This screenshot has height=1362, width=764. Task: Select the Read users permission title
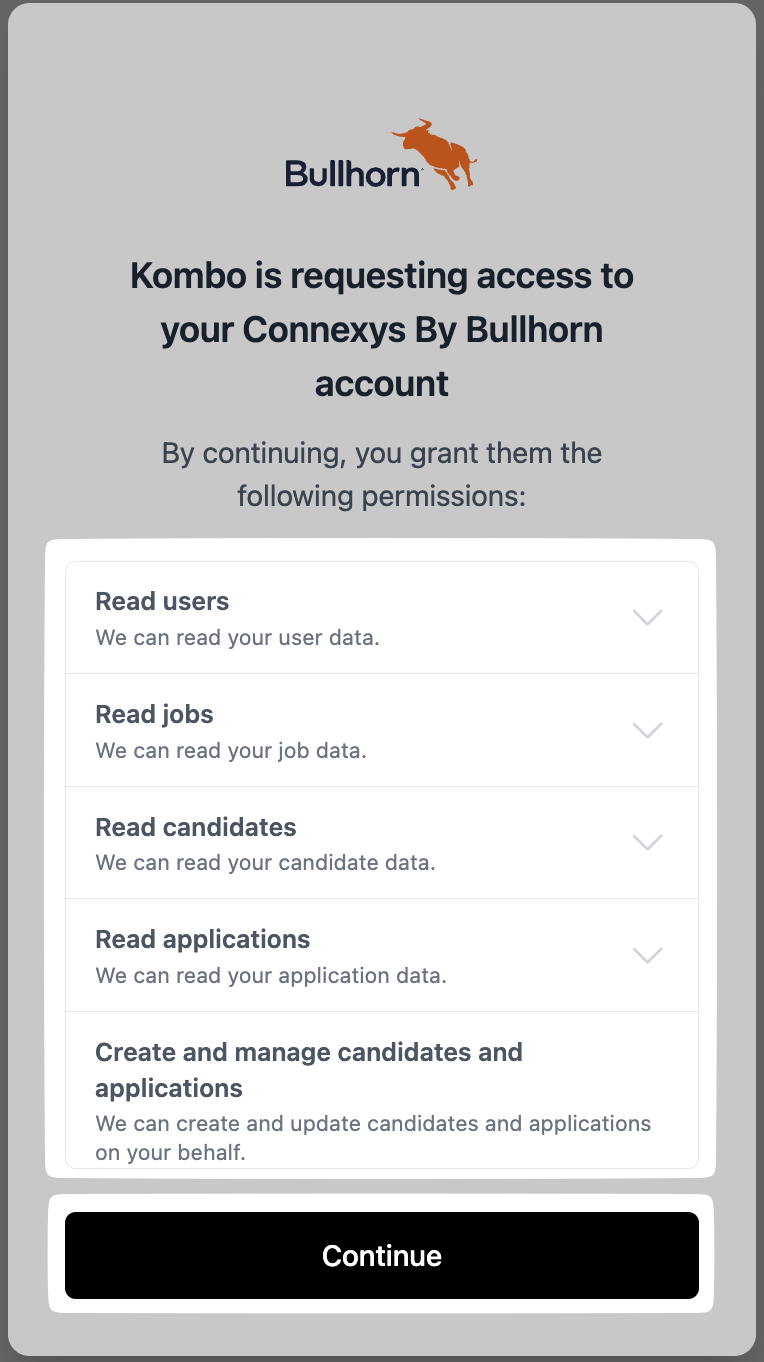tap(162, 601)
